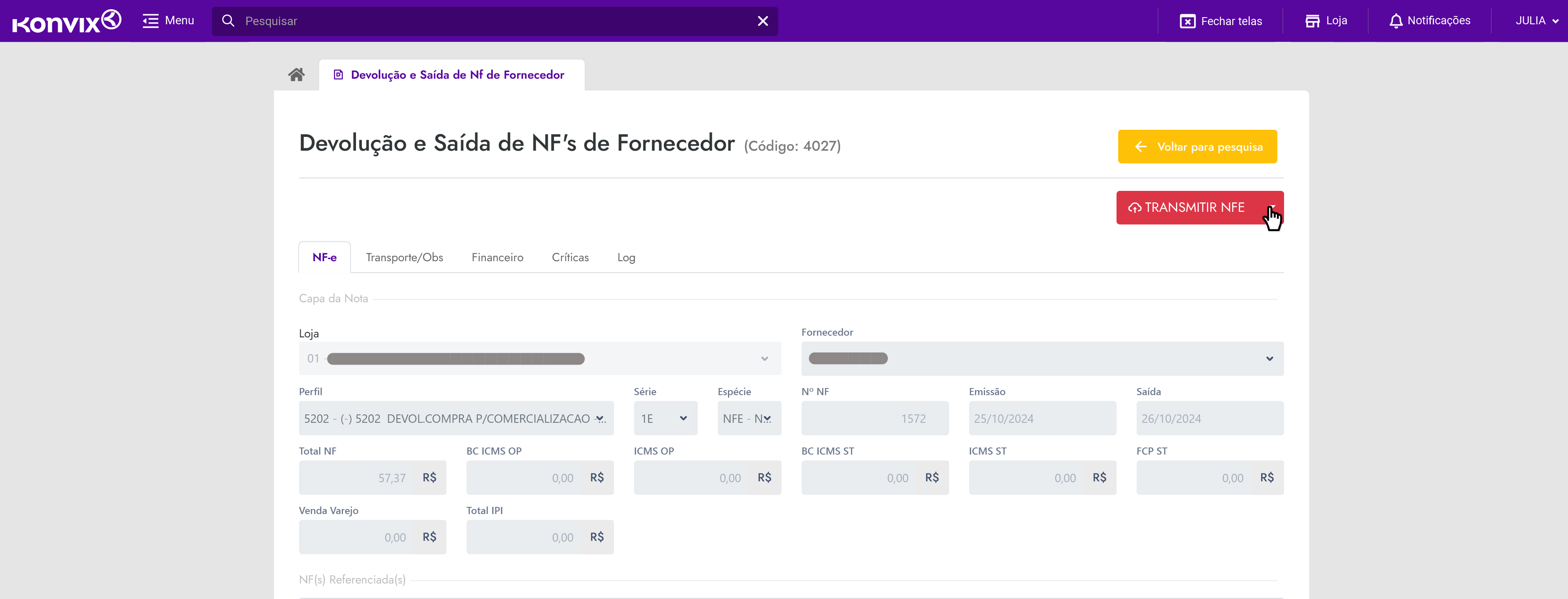Open the hamburger Menu icon
Viewport: 1568px width, 599px height.
[x=150, y=21]
